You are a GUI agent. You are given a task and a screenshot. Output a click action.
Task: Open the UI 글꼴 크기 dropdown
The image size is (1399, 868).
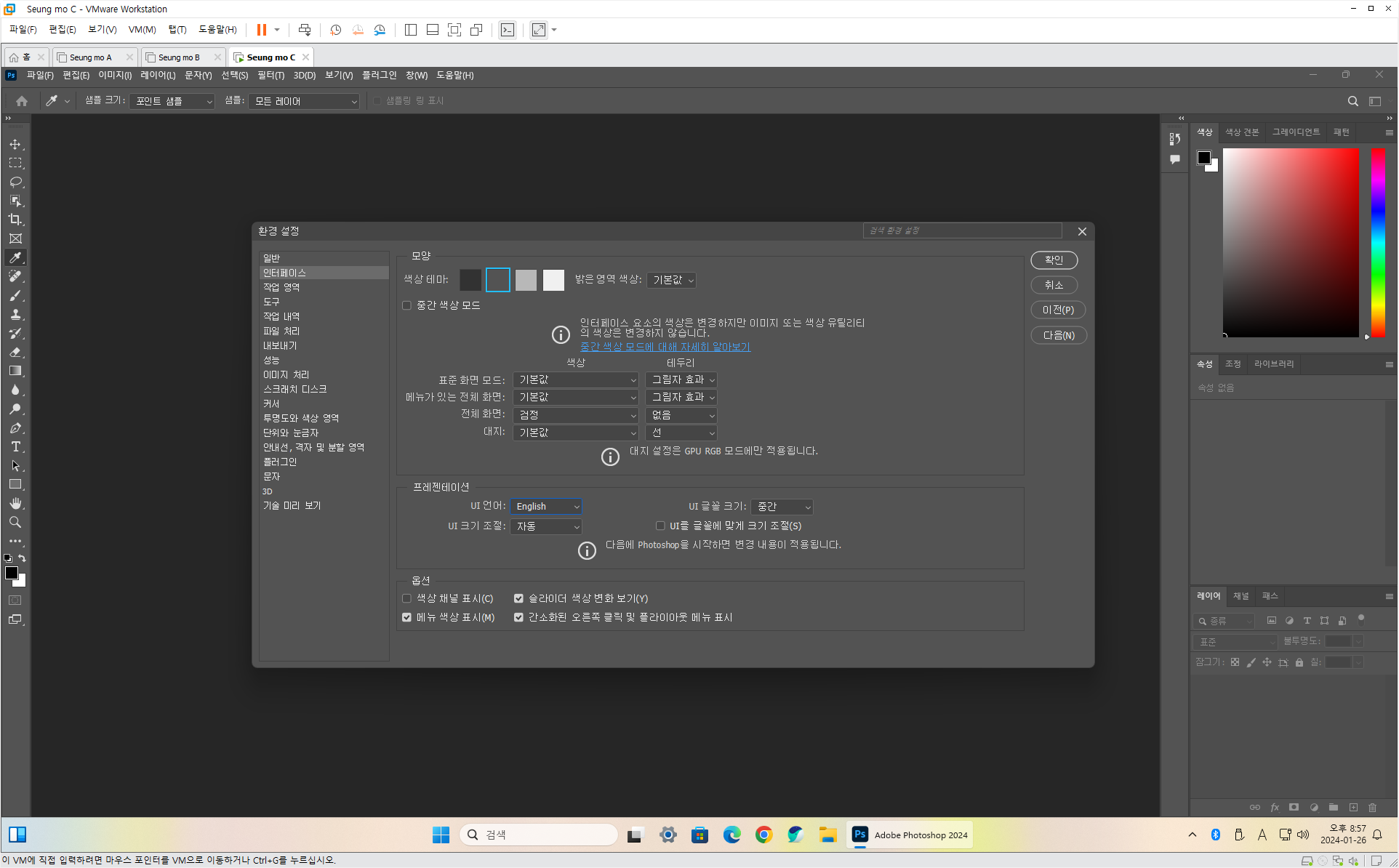(782, 506)
